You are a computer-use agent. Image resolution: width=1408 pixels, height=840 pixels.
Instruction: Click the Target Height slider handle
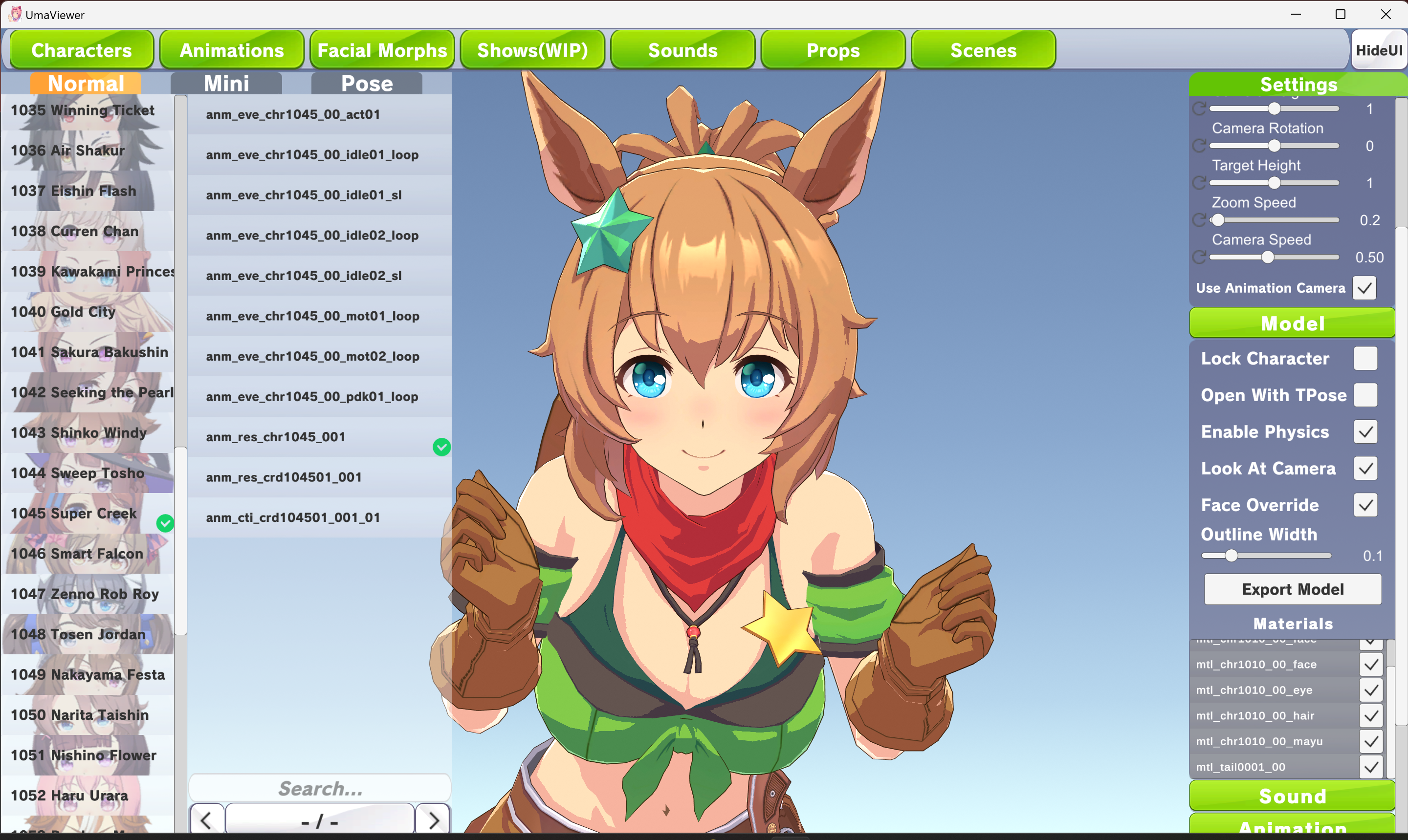[1274, 183]
